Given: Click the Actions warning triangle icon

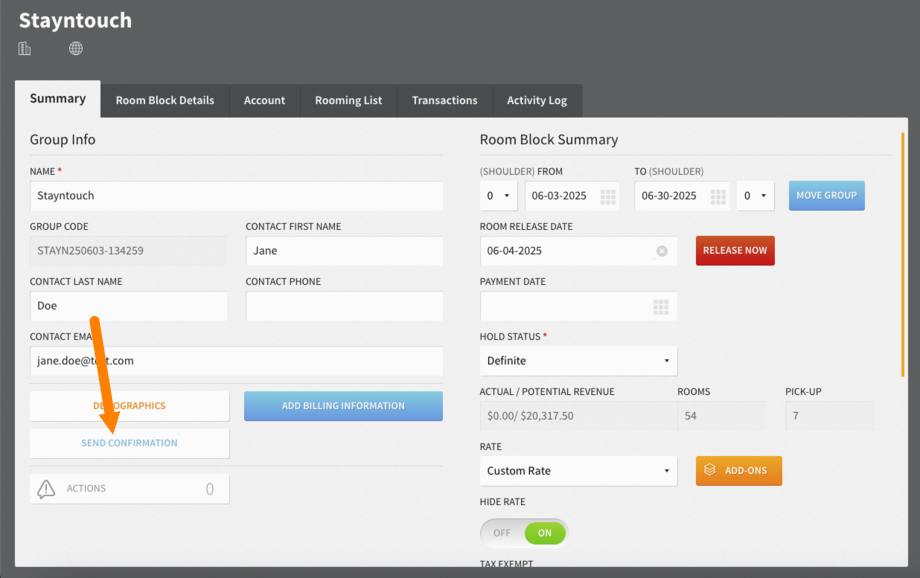Looking at the screenshot, I should click(46, 489).
